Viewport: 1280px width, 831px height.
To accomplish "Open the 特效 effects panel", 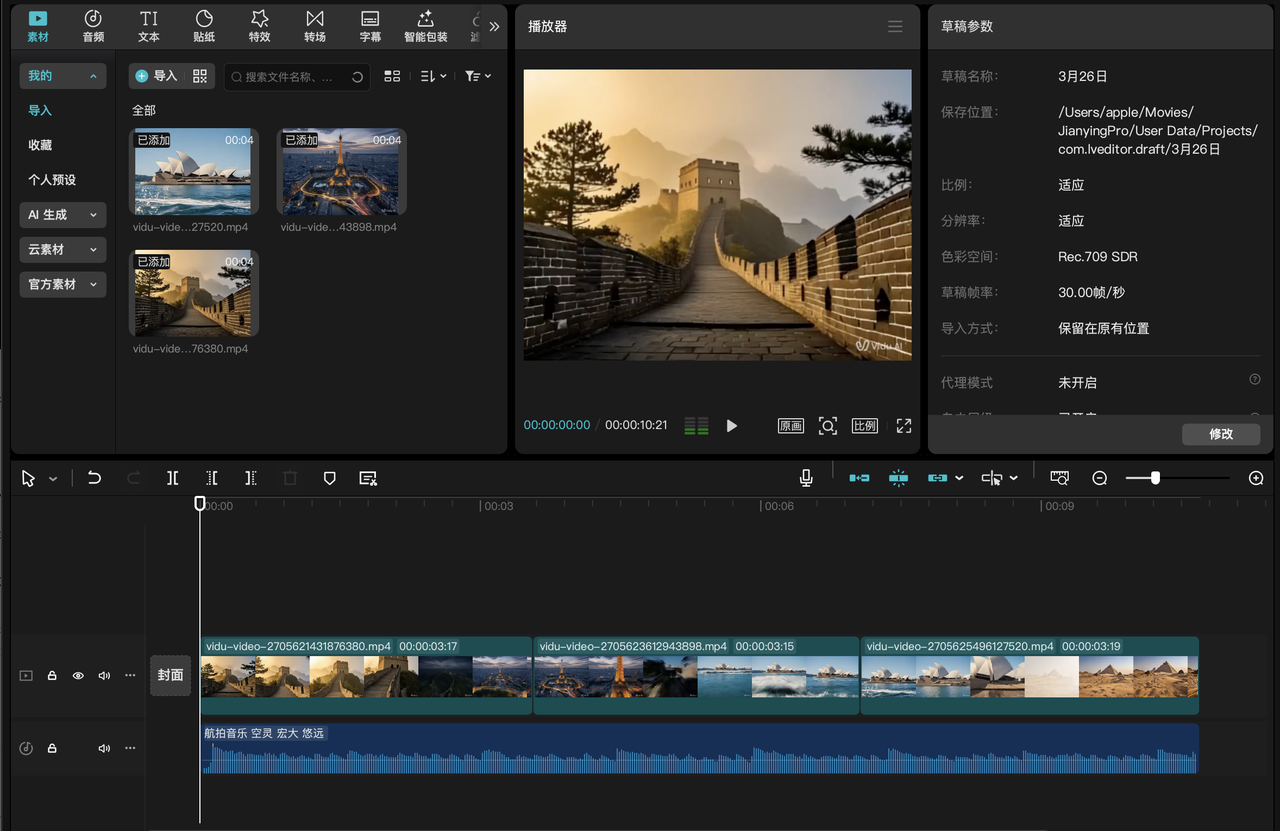I will (x=259, y=26).
